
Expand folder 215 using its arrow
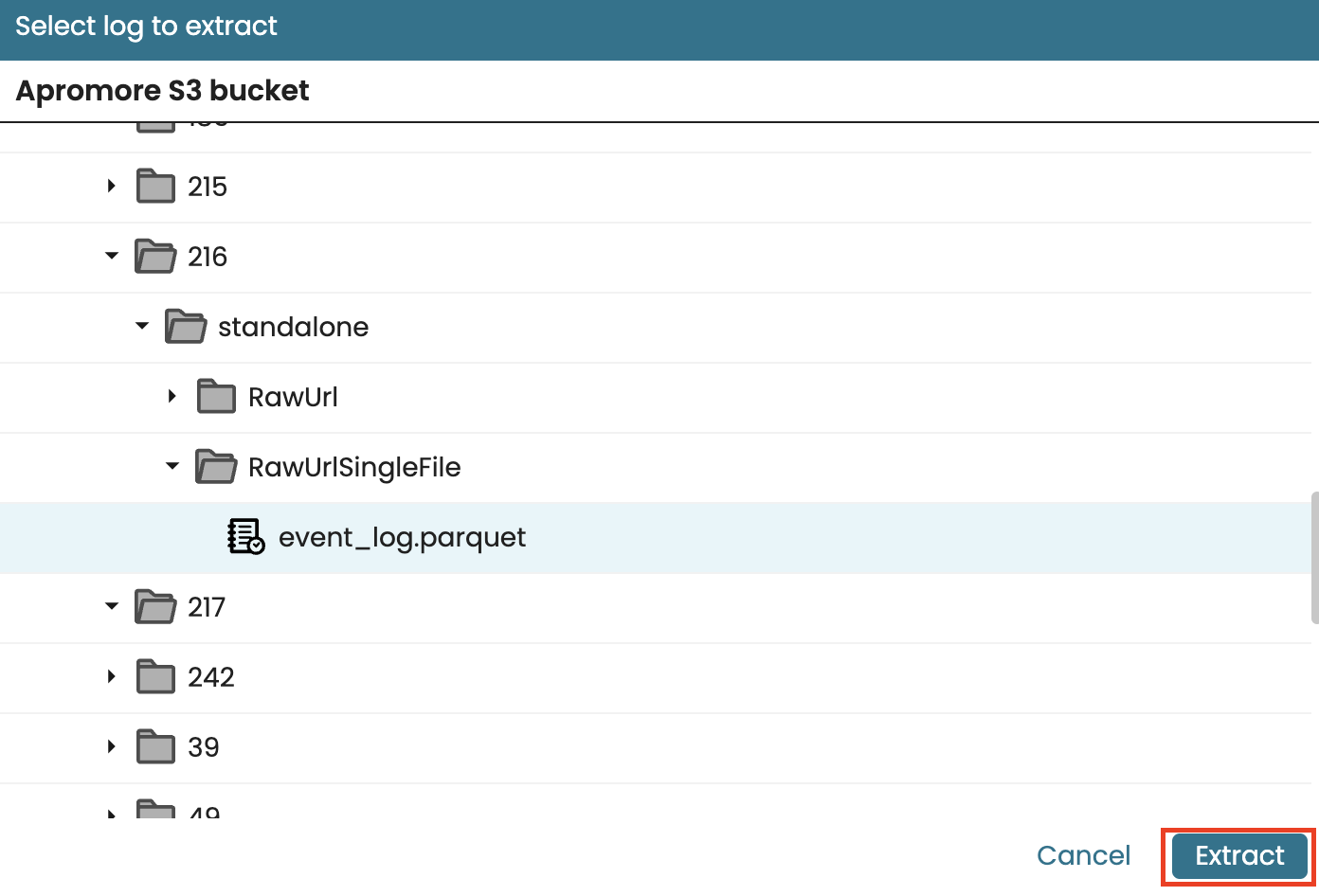112,187
